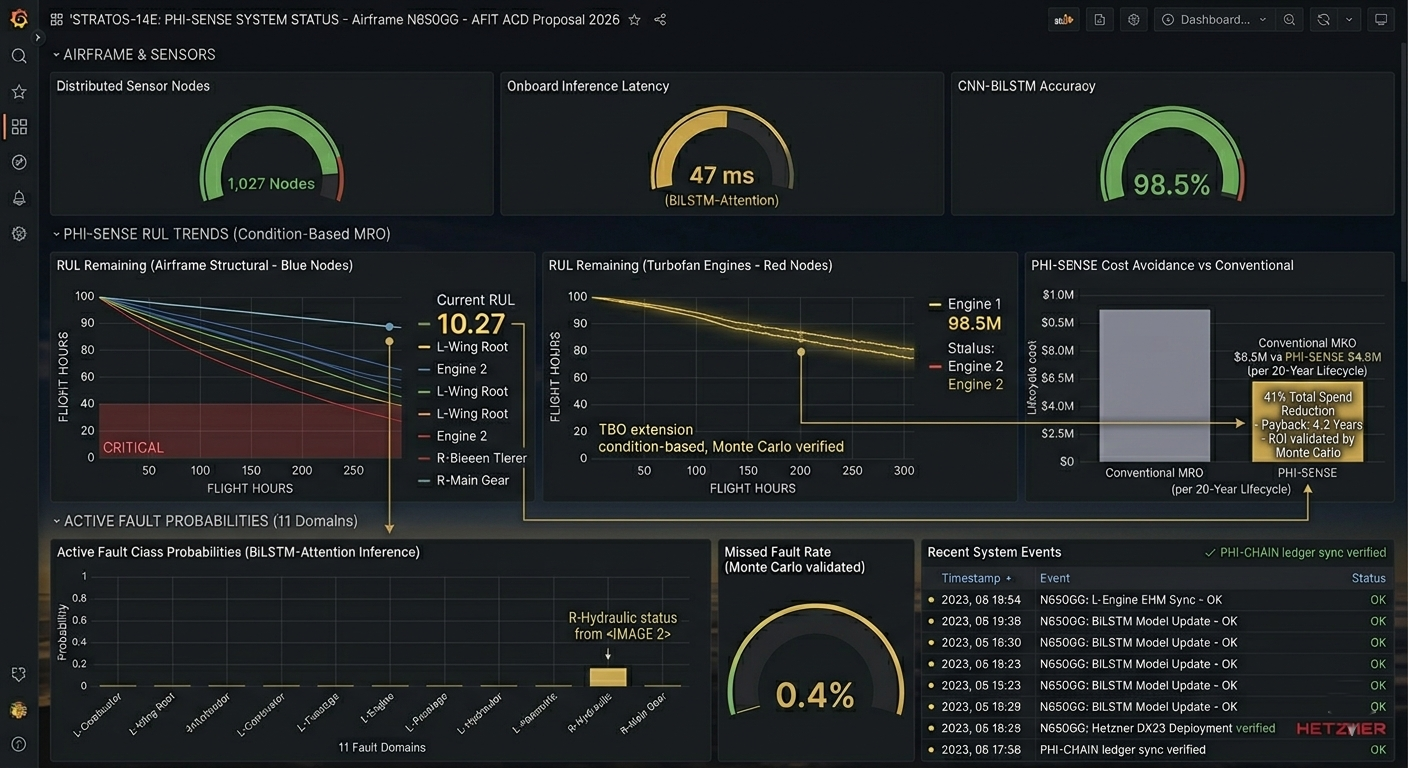This screenshot has width=1408, height=768.
Task: Open the search icon in sidebar
Action: [18, 56]
